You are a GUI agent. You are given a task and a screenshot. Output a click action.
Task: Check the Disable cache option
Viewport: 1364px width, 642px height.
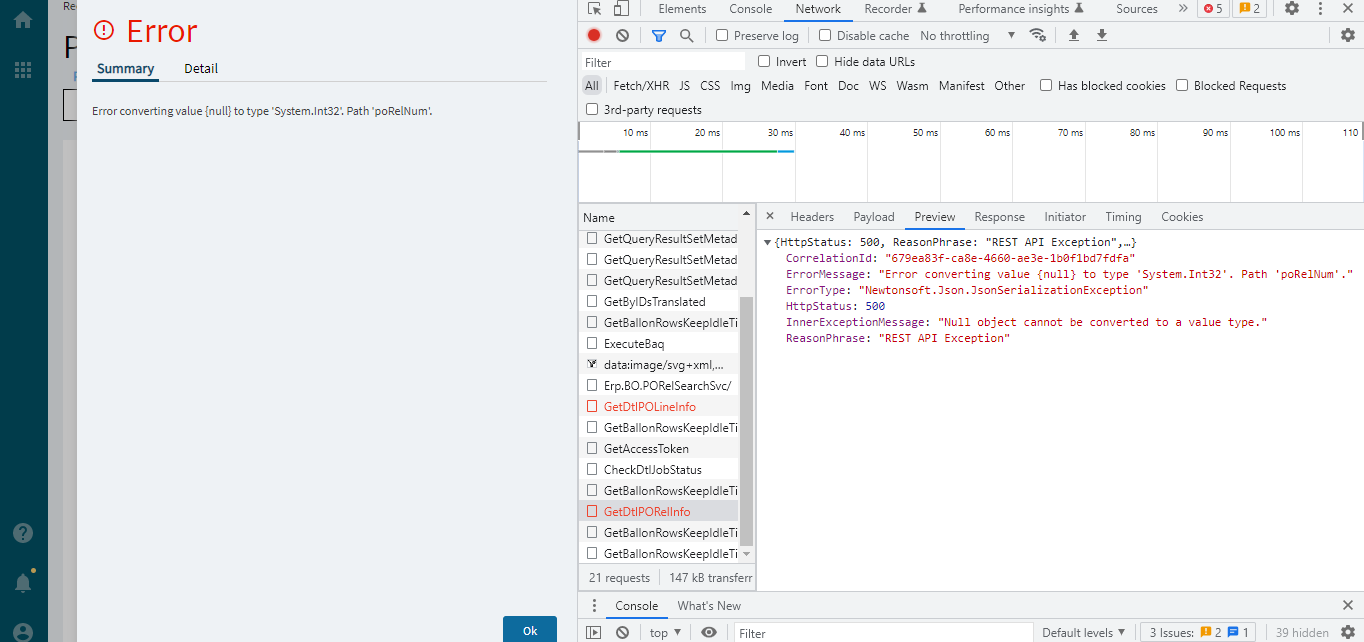[x=825, y=35]
